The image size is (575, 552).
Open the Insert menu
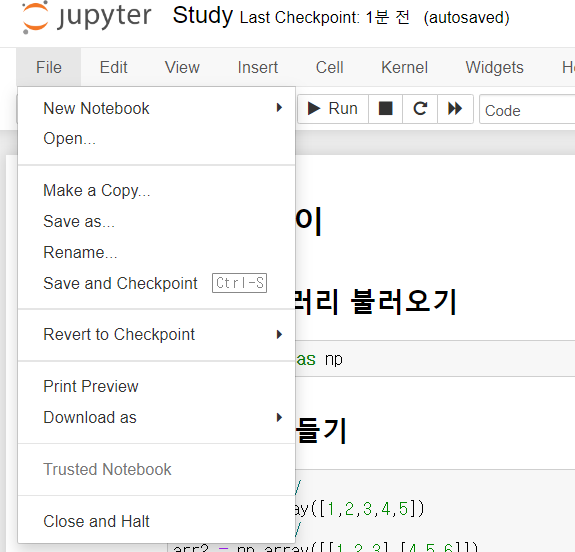[257, 67]
